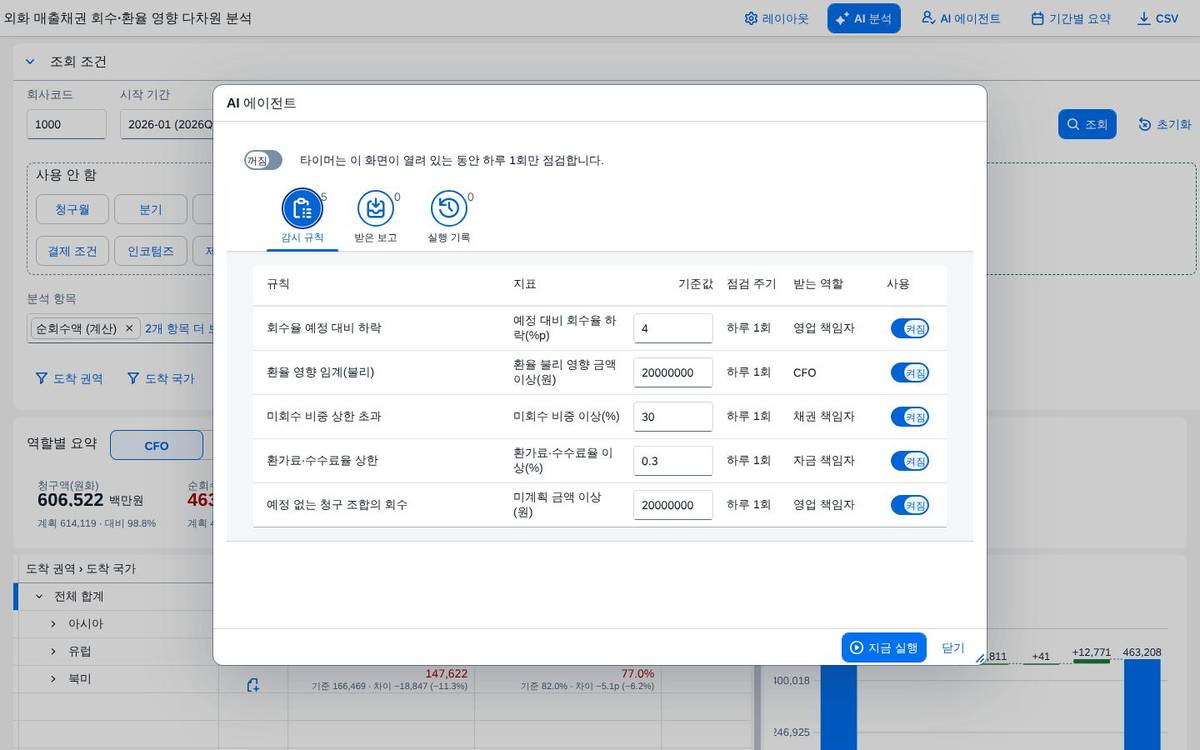Open the 받은 보고 inbox tab icon

click(x=376, y=208)
